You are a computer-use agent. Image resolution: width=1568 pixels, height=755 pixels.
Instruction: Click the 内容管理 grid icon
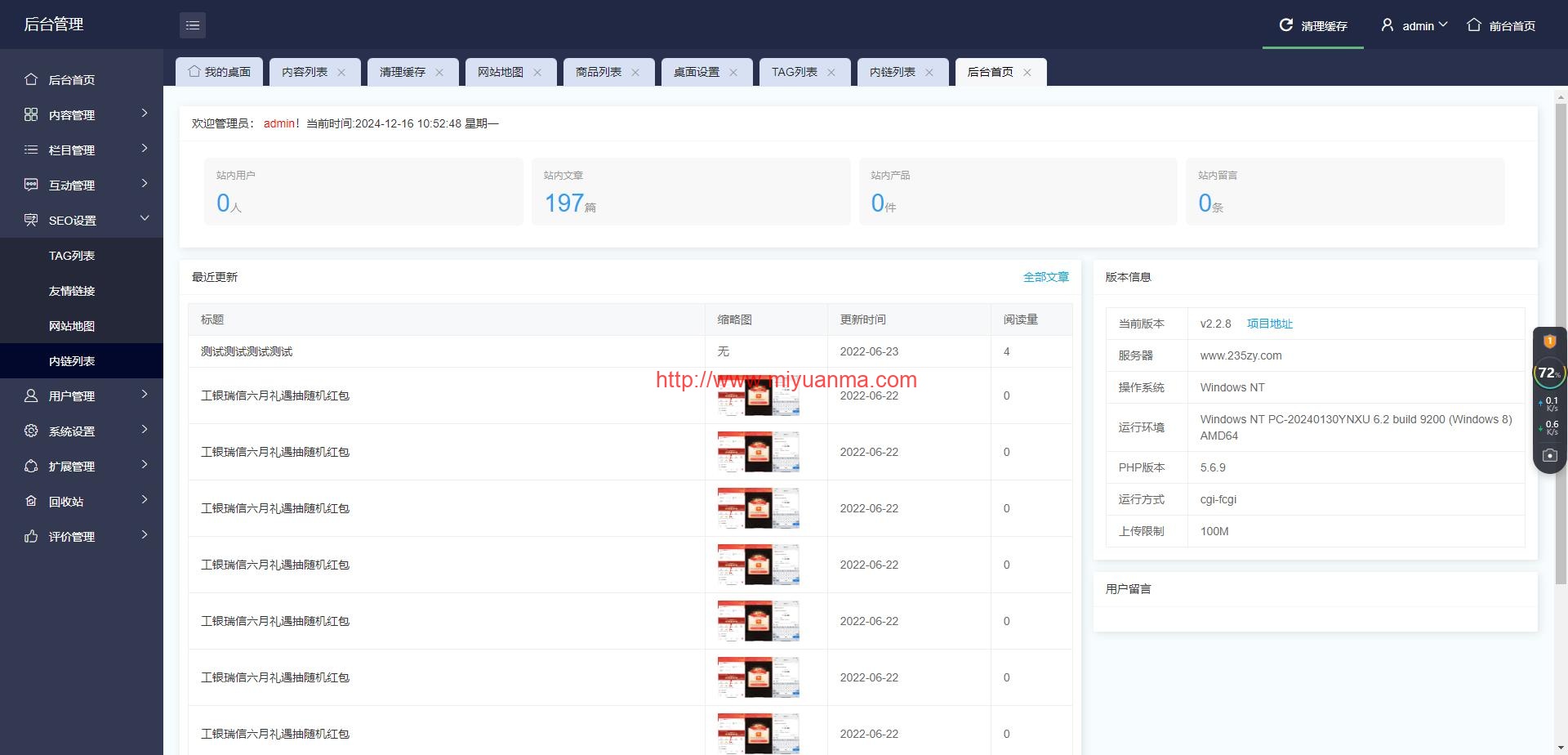click(x=31, y=114)
